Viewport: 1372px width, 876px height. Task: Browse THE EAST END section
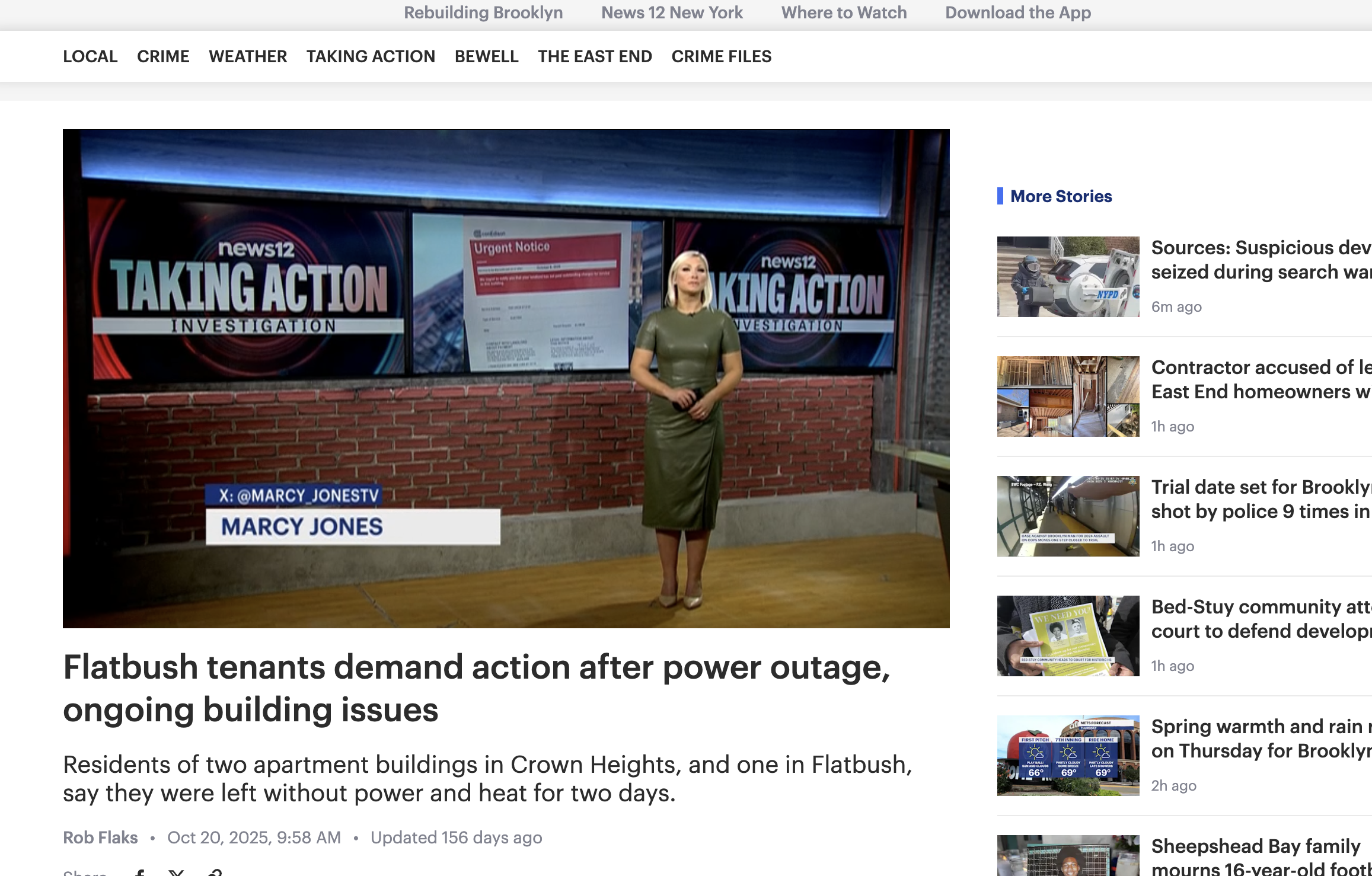595,56
